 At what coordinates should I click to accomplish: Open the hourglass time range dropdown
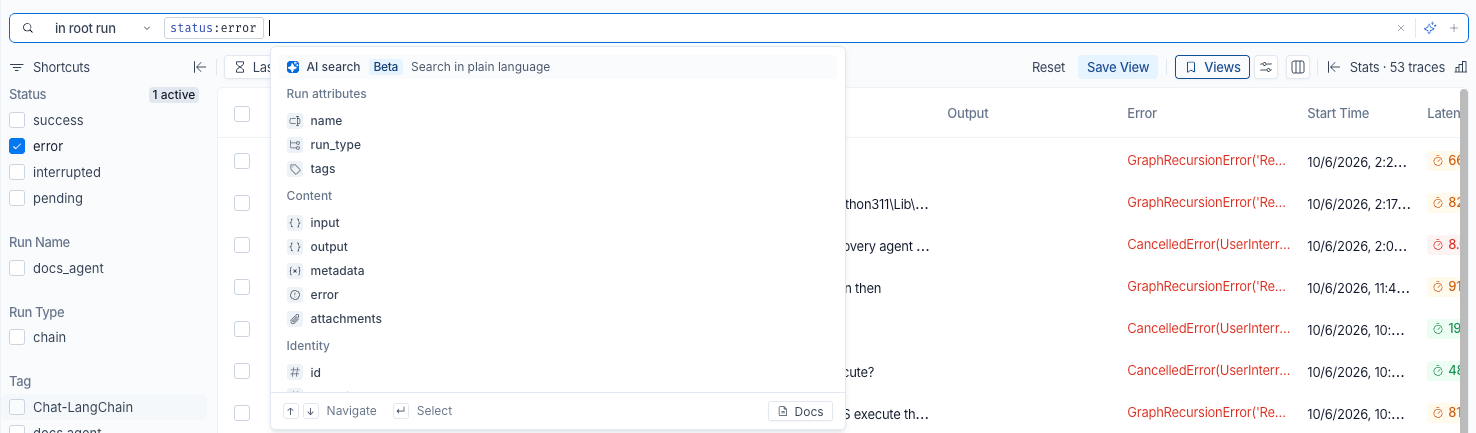point(248,67)
